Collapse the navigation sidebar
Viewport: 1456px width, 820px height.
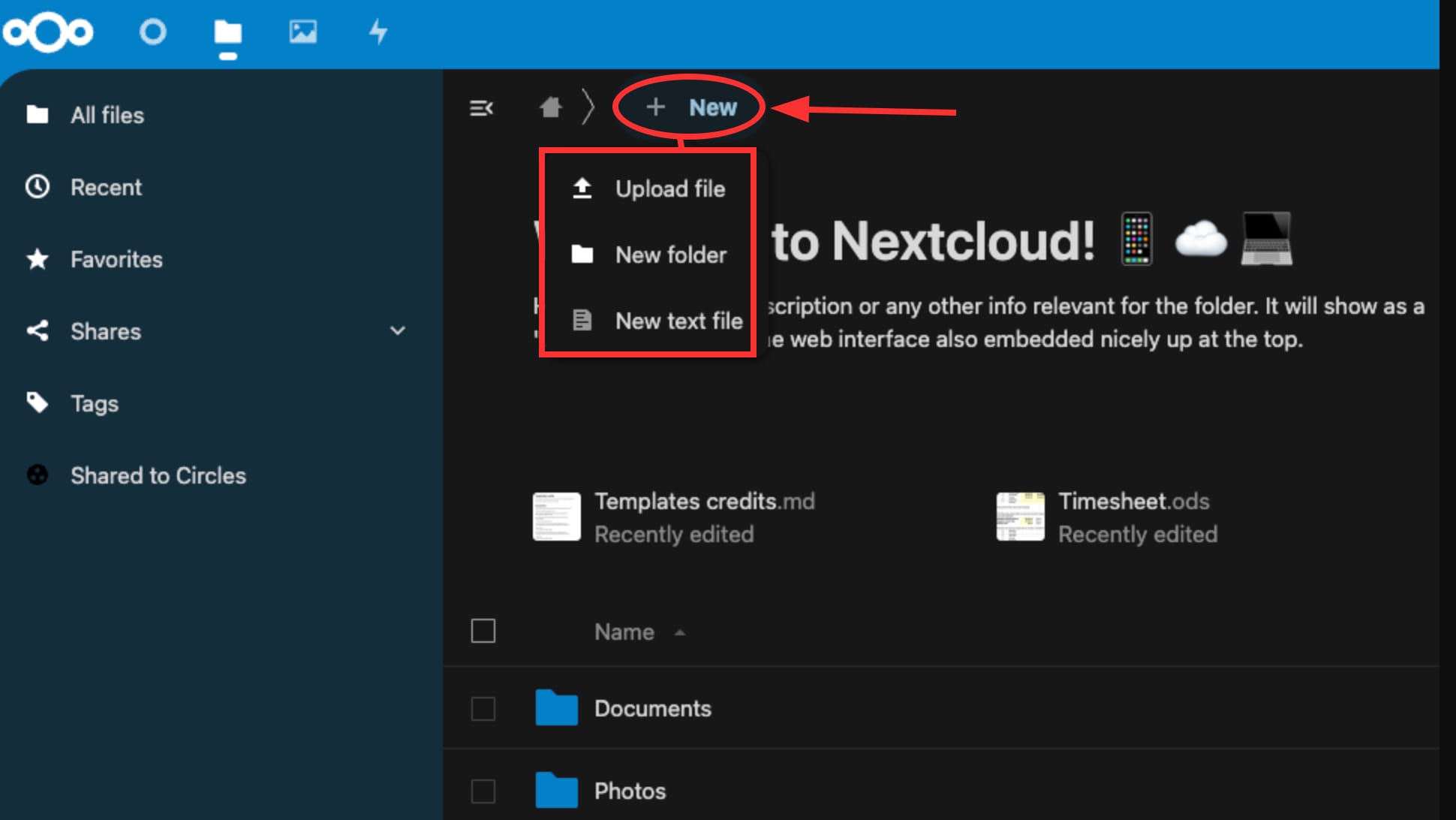tap(481, 107)
